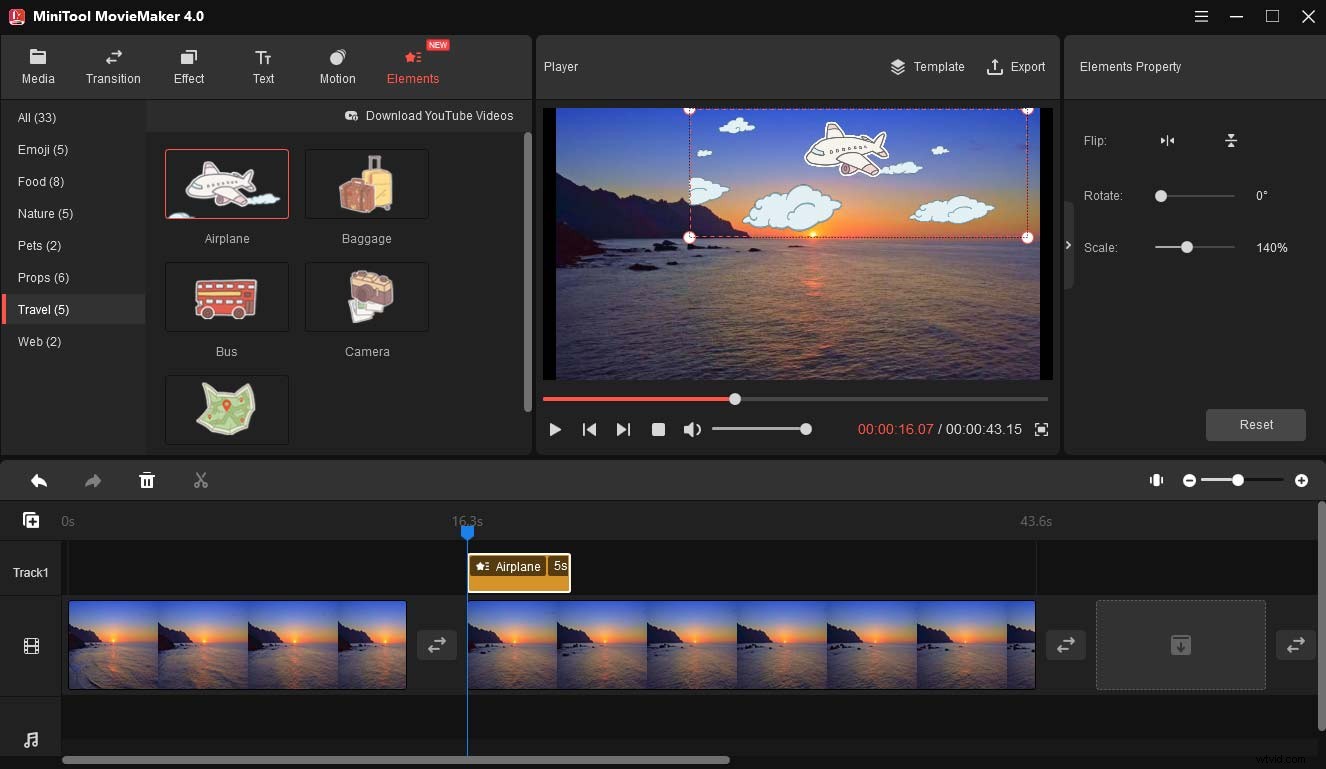This screenshot has height=769, width=1326.
Task: Open the Effect library
Action: [188, 66]
